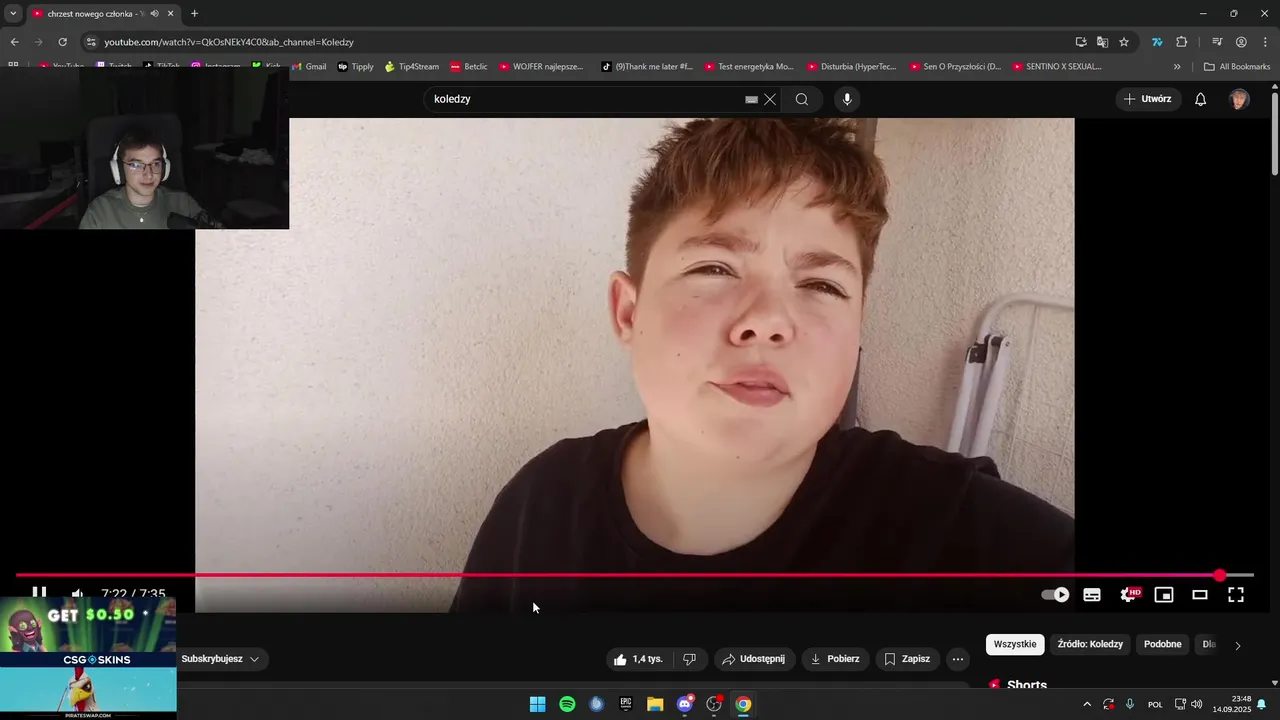The image size is (1280, 720).
Task: Open the Utwórz create menu
Action: [x=1148, y=99]
